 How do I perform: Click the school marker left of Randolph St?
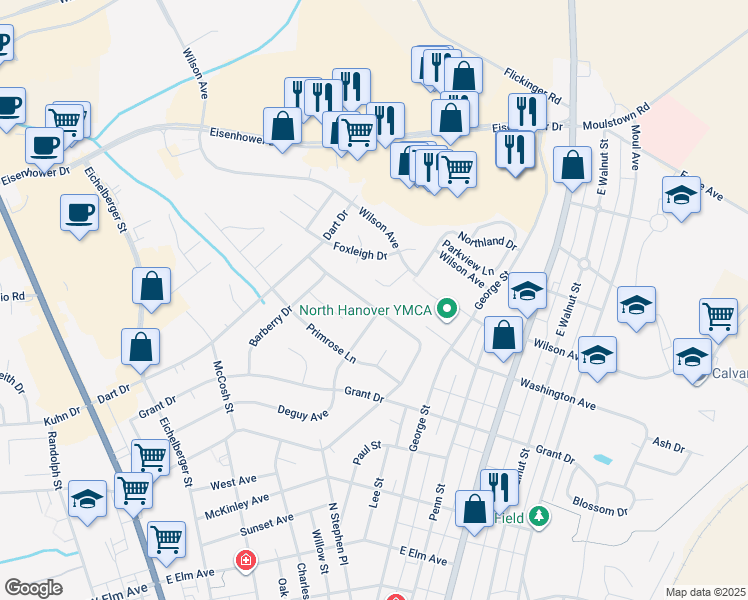88,498
